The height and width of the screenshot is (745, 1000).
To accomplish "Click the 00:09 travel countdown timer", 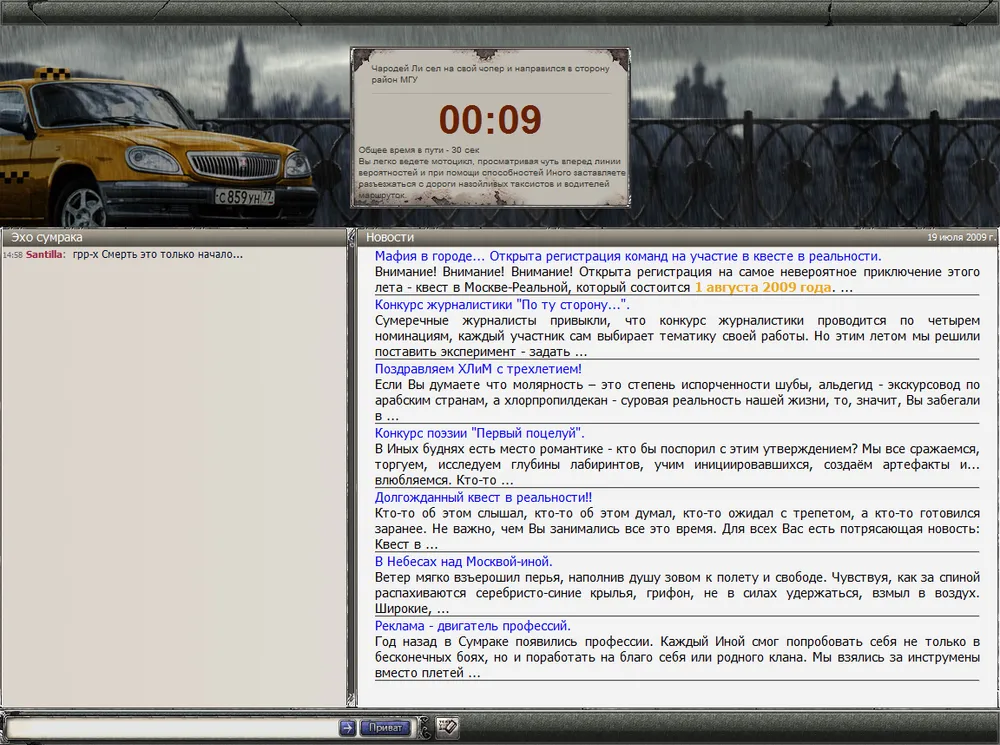I will point(490,120).
